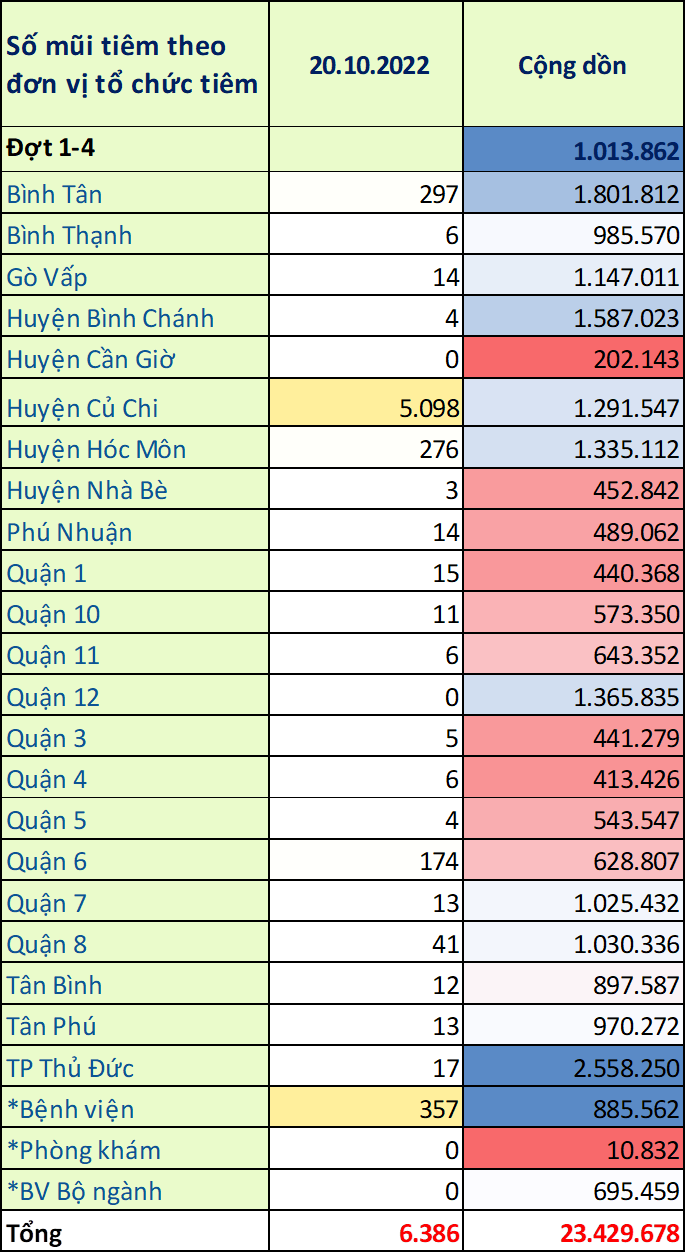Click the 'Số mũi tiêm theo' header cell

116,46
